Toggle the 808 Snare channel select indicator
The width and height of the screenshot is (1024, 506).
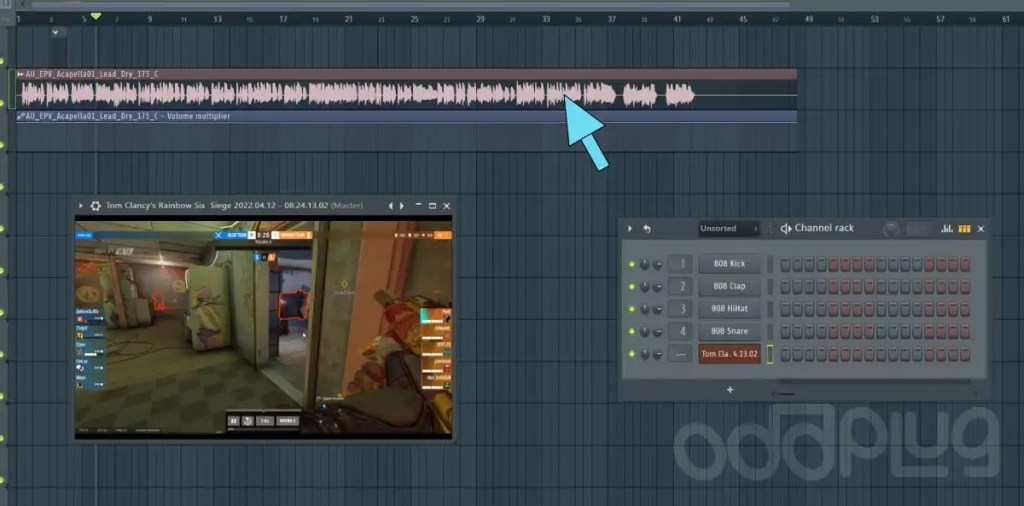[770, 331]
